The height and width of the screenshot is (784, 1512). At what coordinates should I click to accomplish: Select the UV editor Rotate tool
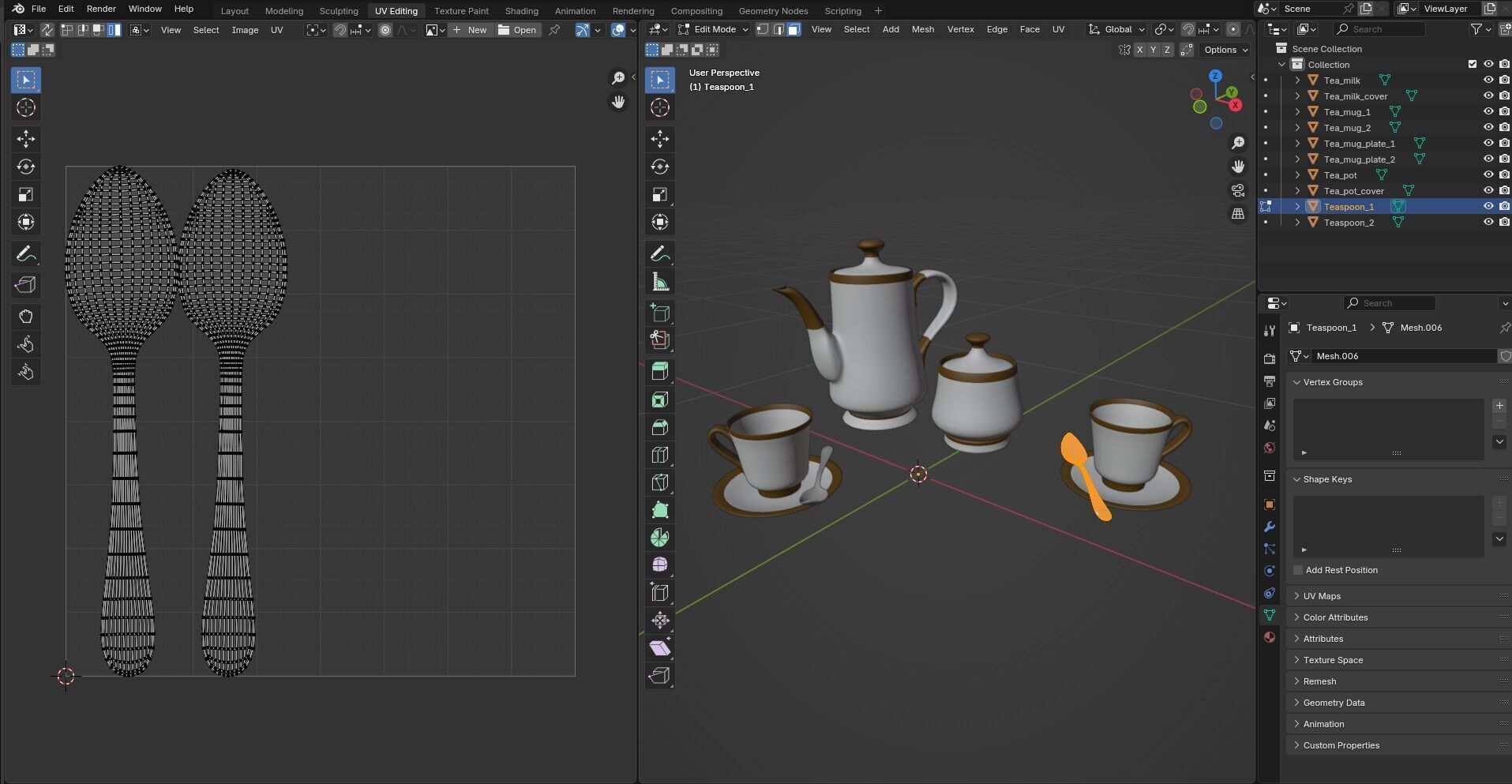tap(26, 167)
